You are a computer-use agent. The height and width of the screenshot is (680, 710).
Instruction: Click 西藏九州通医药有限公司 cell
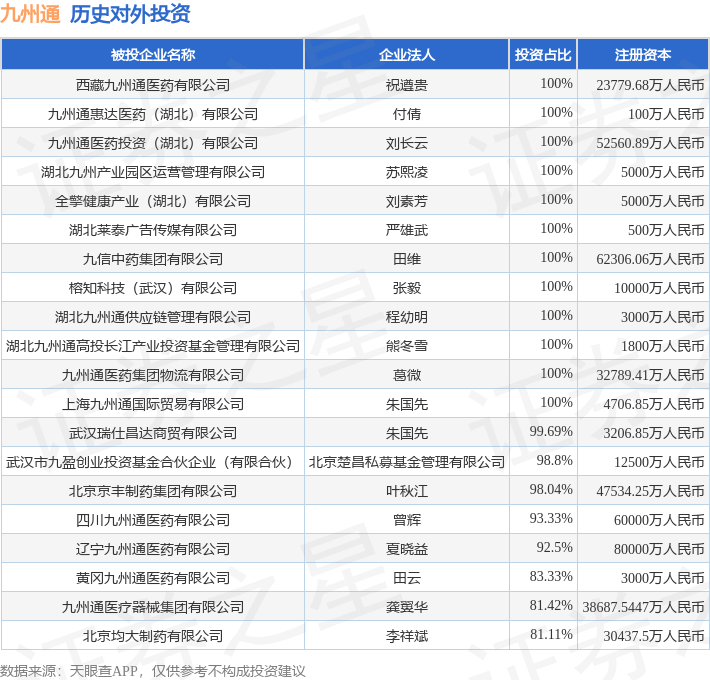pos(153,85)
